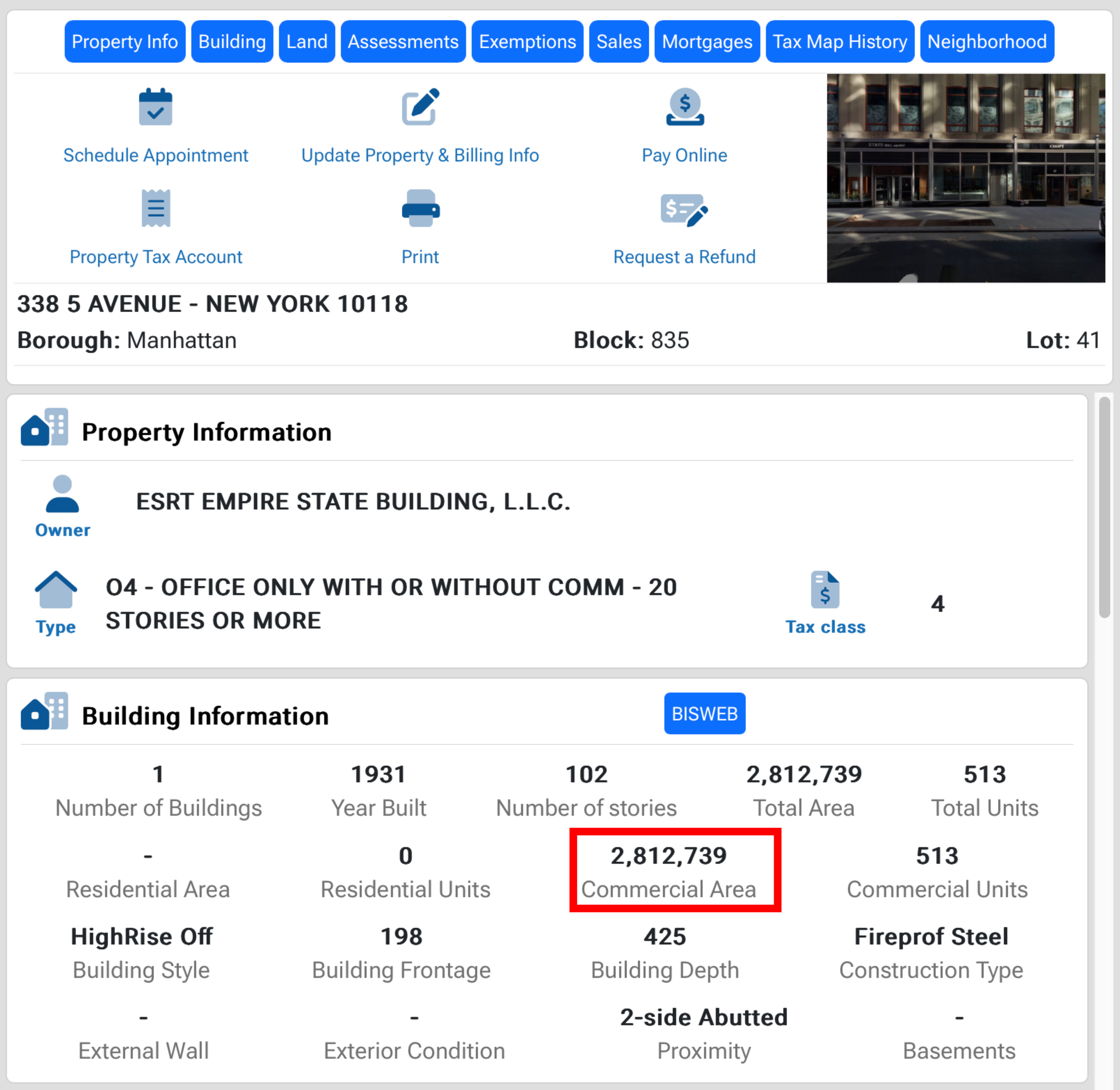Click the Print printer icon

click(420, 208)
